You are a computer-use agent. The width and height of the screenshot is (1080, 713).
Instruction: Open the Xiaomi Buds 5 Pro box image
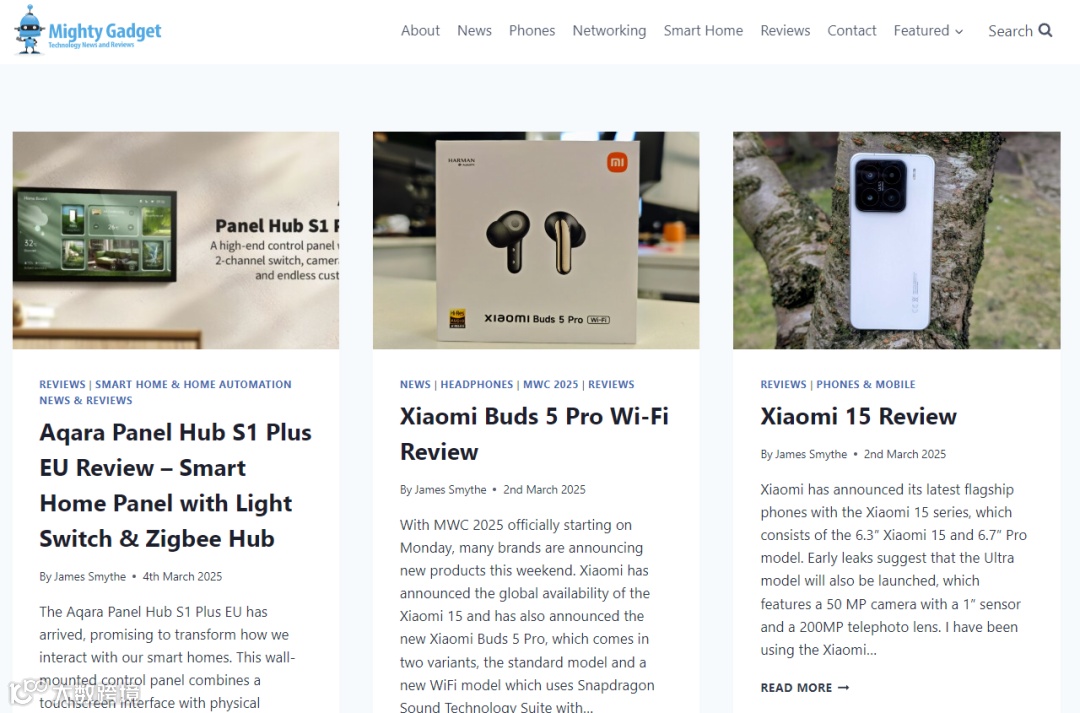coord(536,240)
